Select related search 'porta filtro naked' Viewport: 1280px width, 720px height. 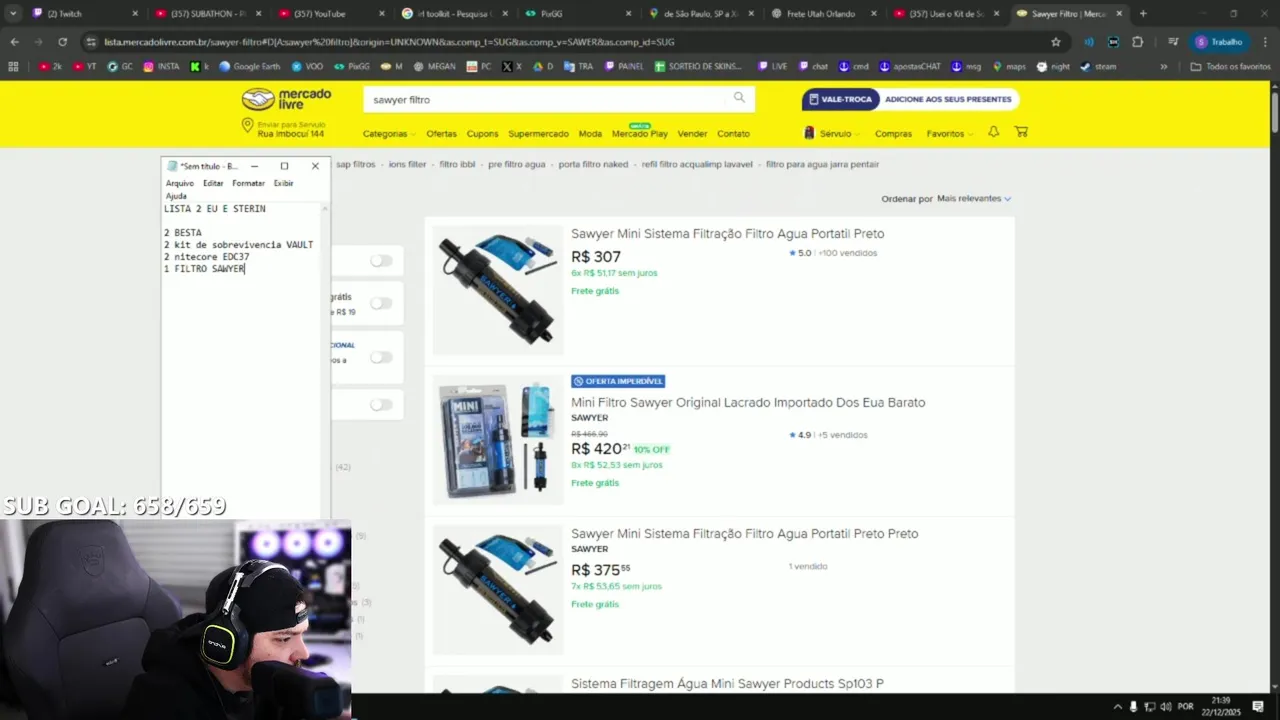pyautogui.click(x=593, y=164)
